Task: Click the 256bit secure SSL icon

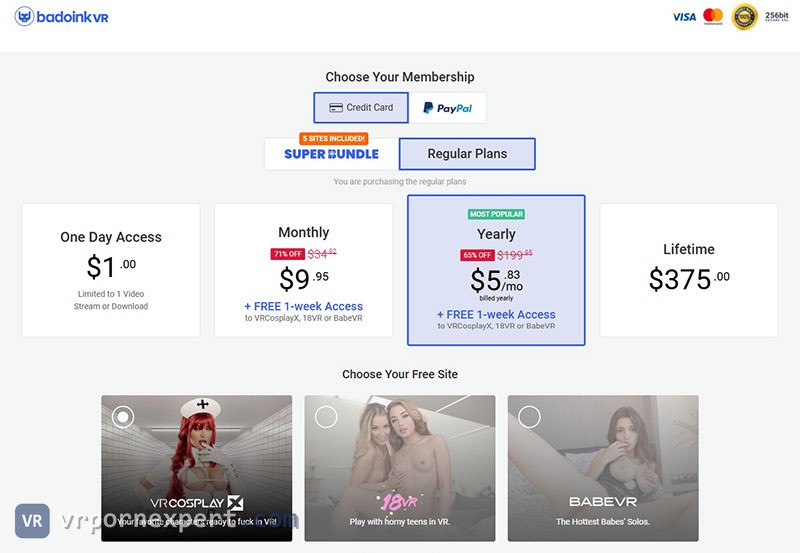Action: (777, 17)
